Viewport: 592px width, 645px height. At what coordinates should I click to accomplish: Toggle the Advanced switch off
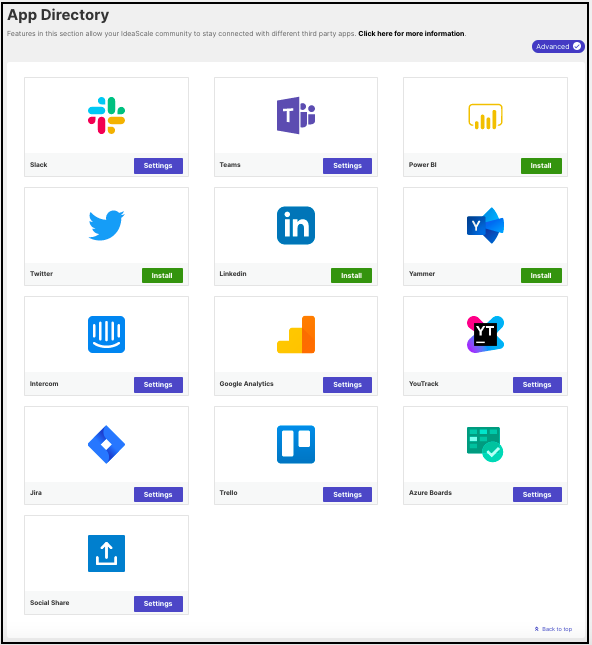(x=558, y=46)
